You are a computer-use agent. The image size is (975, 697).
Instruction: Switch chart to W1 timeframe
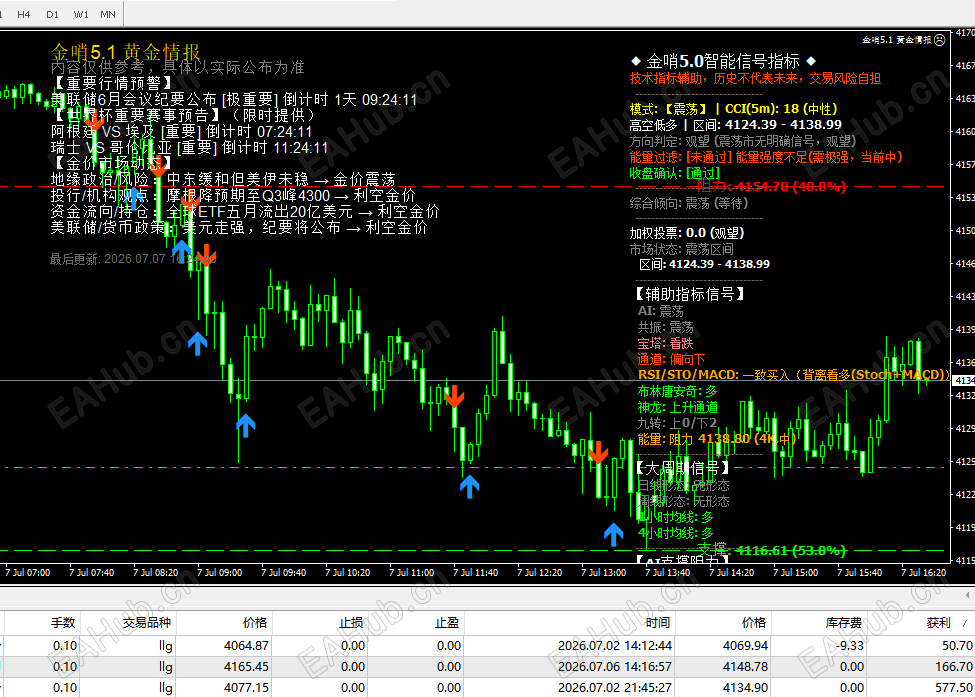[81, 14]
